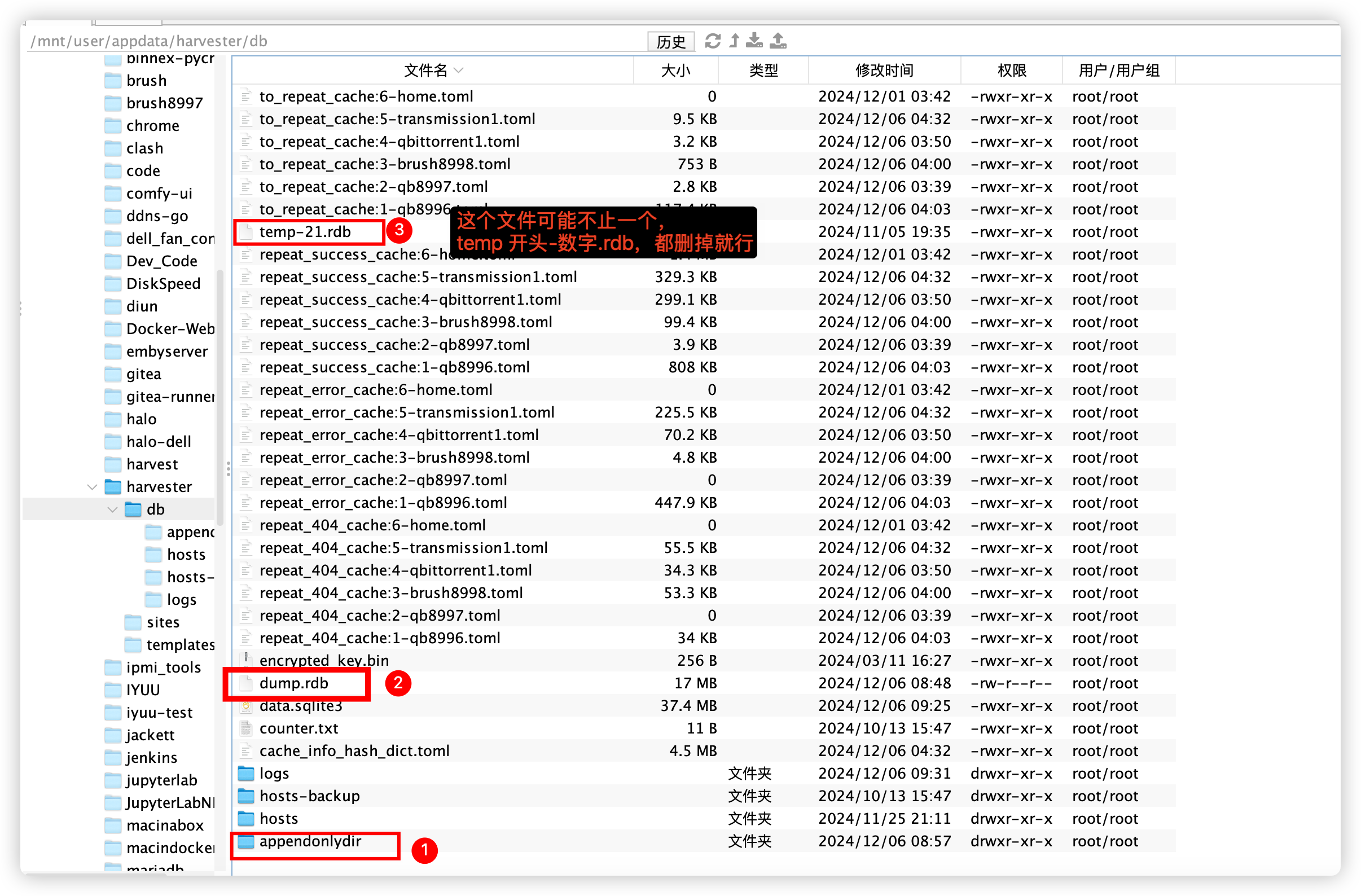
Task: Select clash folder icon in sidebar
Action: 113,148
